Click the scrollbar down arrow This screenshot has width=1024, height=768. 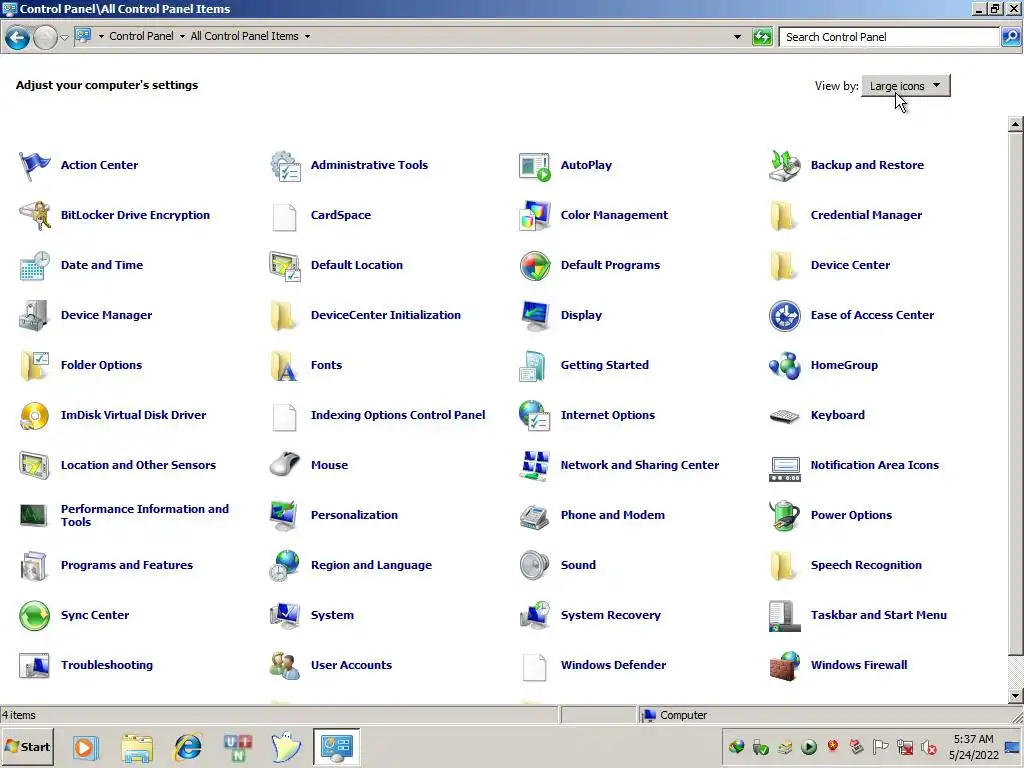click(1015, 696)
